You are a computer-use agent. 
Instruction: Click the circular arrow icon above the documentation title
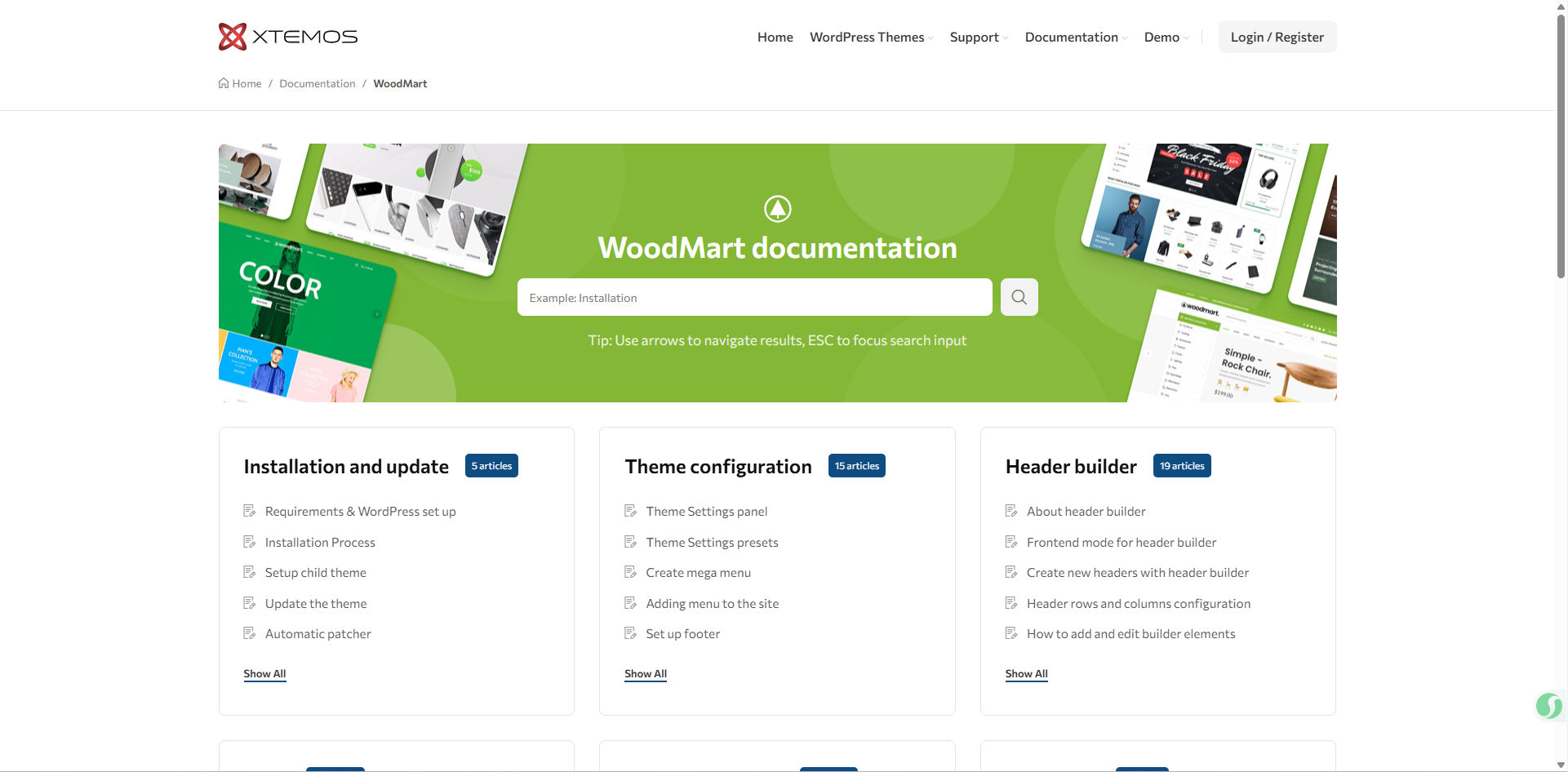pos(777,208)
